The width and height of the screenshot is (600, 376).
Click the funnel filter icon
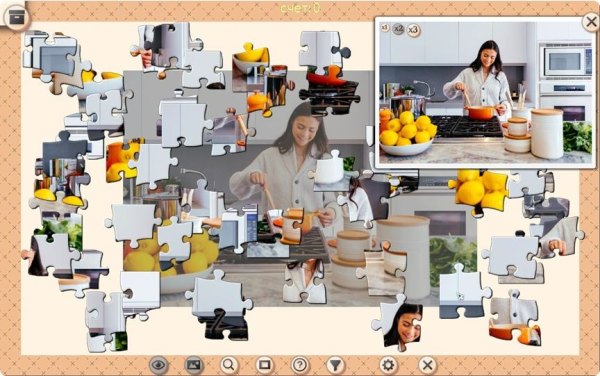335,365
